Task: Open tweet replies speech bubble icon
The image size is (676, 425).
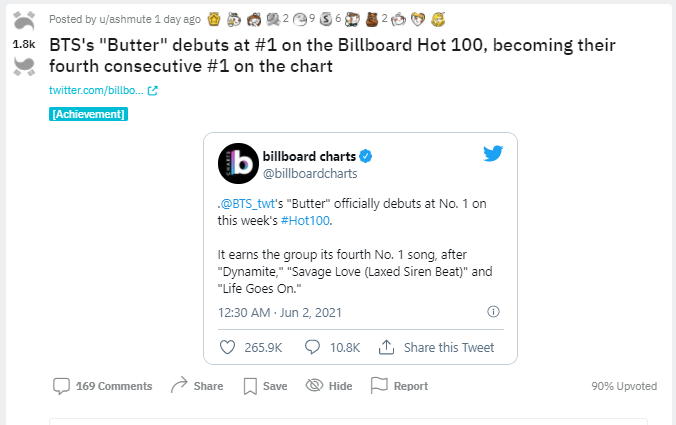Action: (x=312, y=347)
